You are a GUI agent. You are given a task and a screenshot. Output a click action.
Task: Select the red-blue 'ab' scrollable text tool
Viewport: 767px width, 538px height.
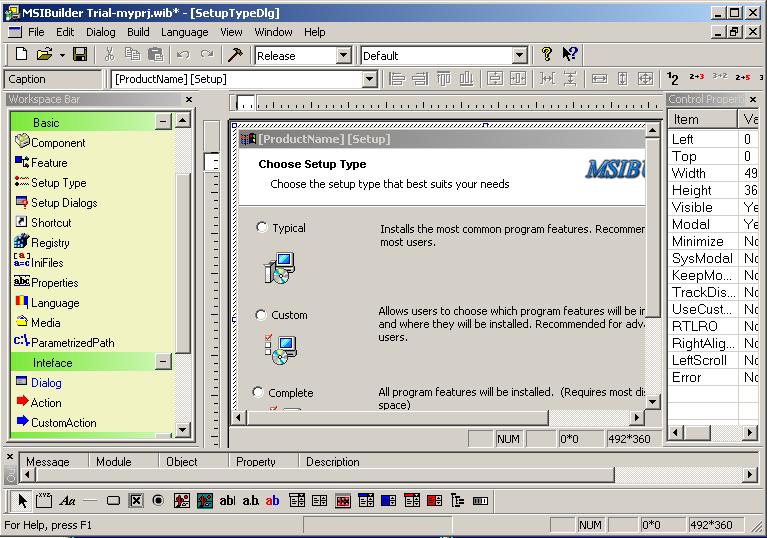[272, 500]
